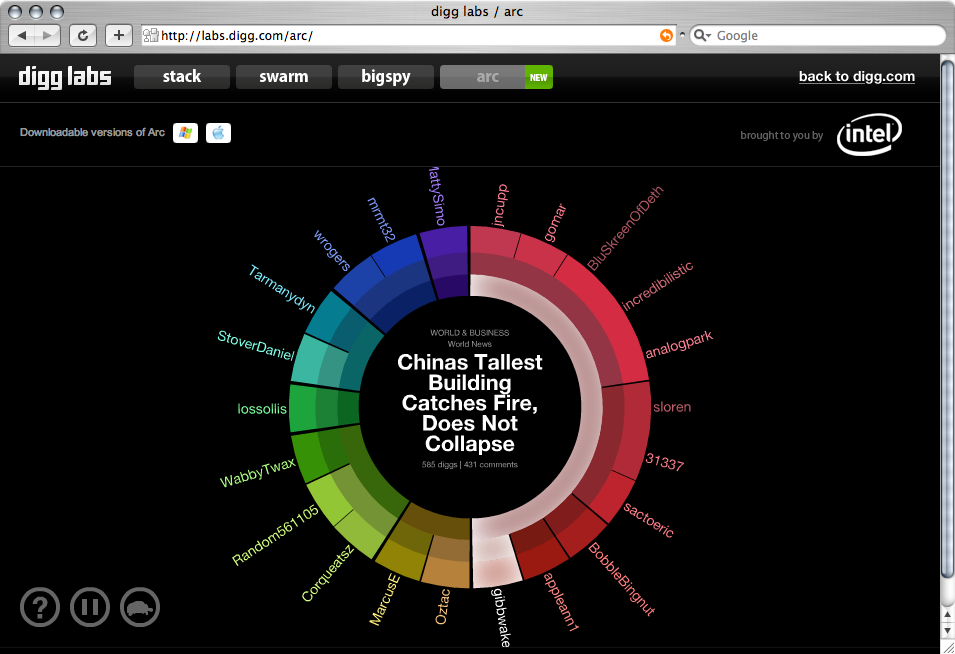Follow the back to digg.com link

coord(856,76)
